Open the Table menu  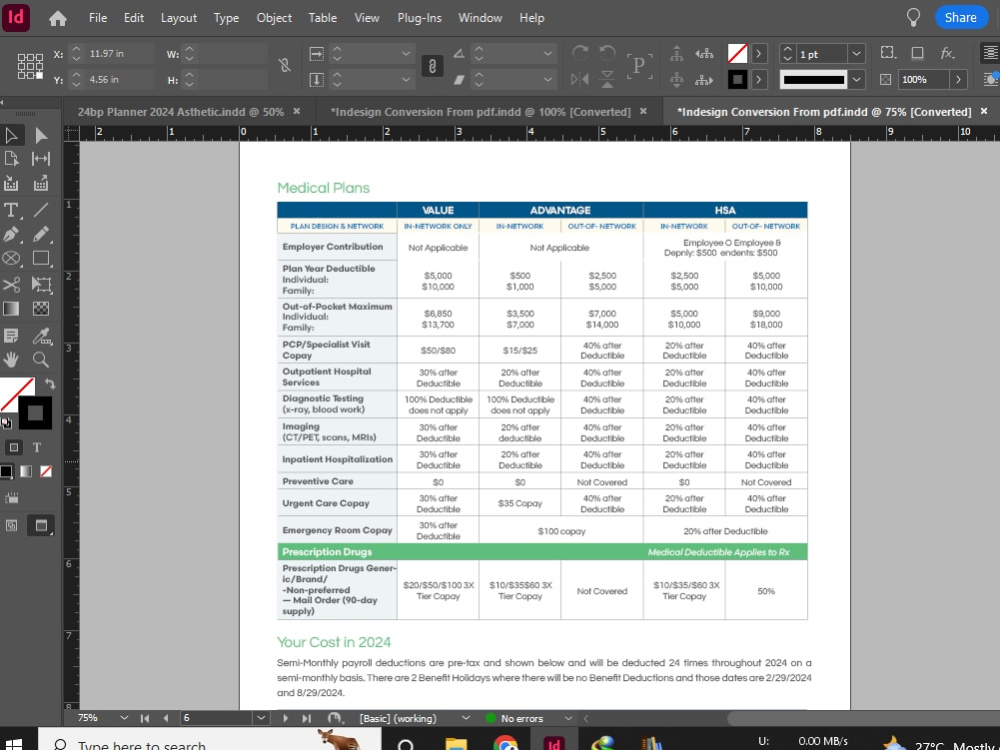coord(322,17)
